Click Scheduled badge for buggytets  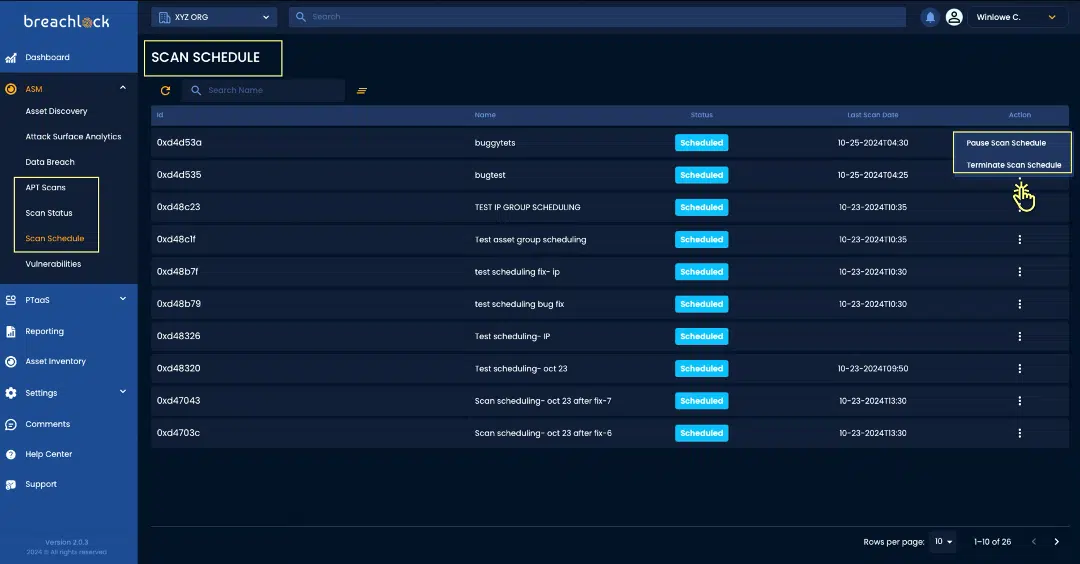pyautogui.click(x=701, y=143)
